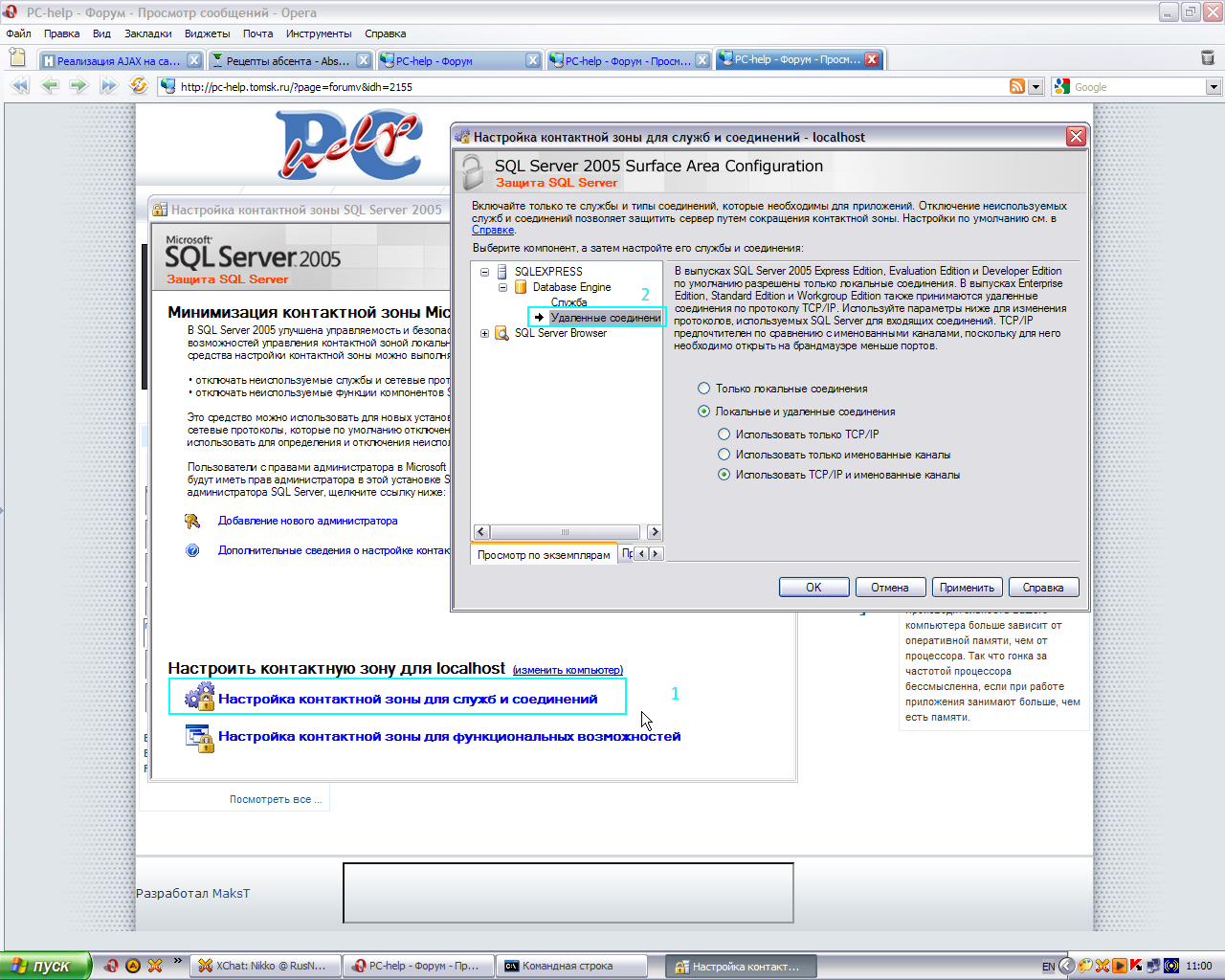Go back with the Back arrow

pos(50,86)
